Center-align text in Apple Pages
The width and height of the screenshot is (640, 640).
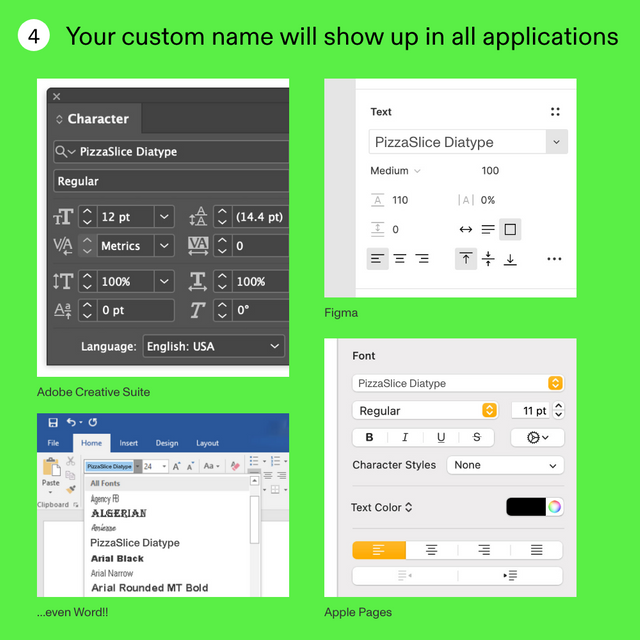coord(431,550)
